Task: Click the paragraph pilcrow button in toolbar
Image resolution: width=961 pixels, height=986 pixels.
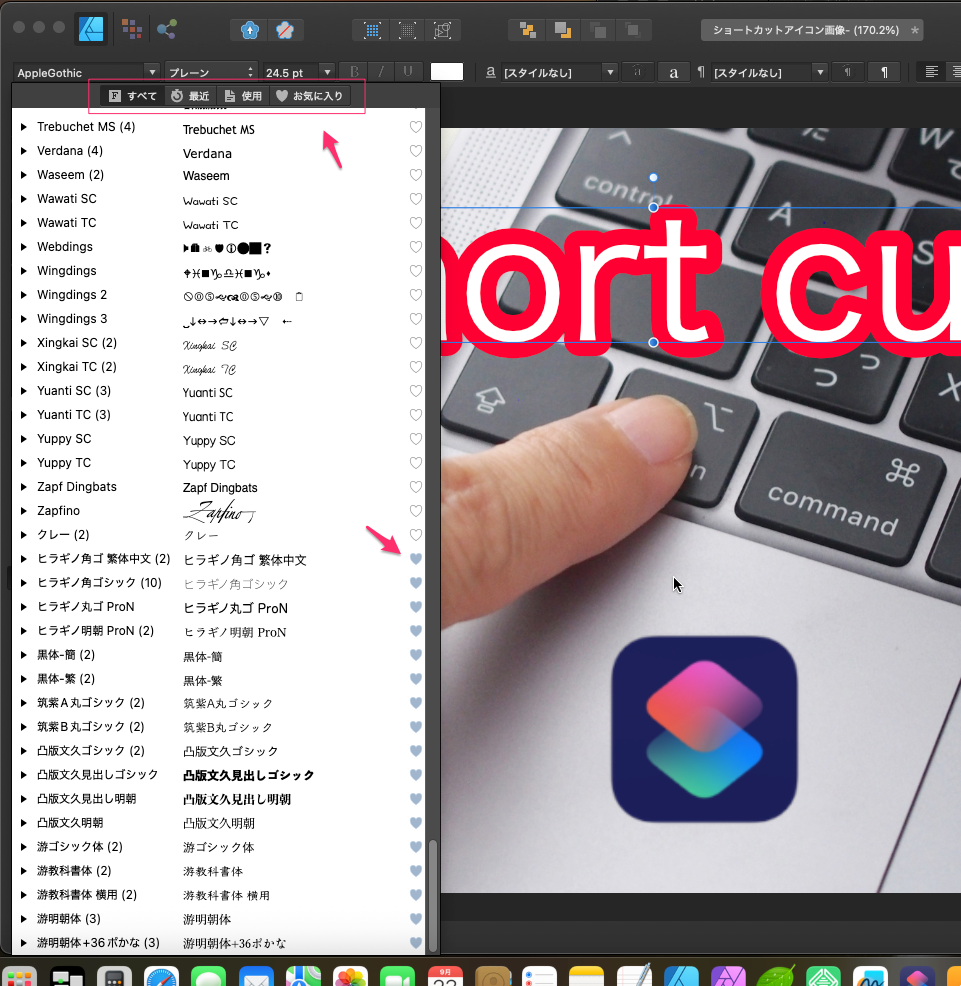Action: coord(883,72)
